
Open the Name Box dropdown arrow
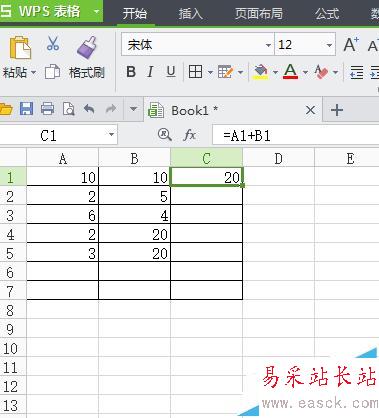point(111,135)
